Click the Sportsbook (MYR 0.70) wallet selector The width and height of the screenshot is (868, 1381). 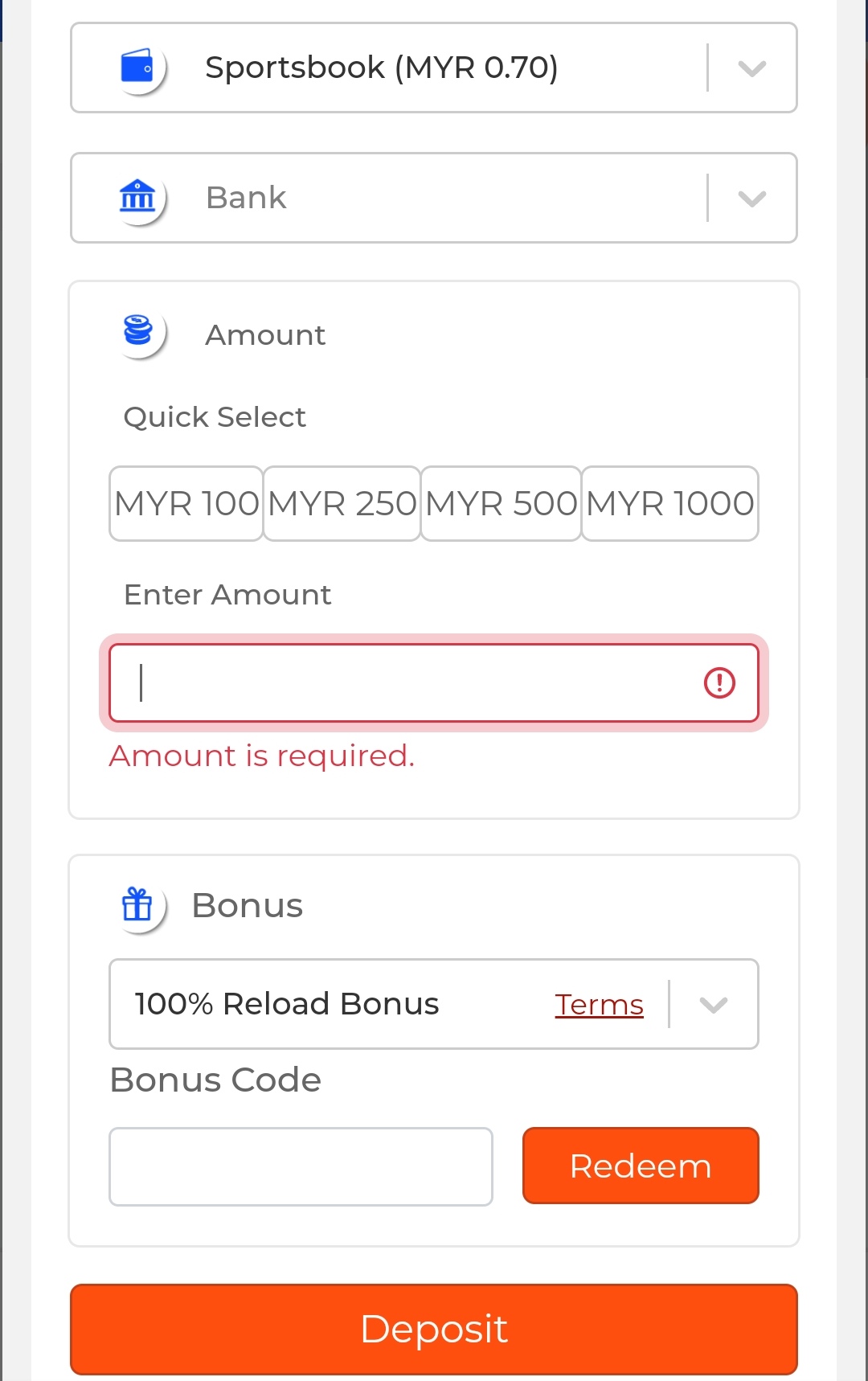point(381,68)
